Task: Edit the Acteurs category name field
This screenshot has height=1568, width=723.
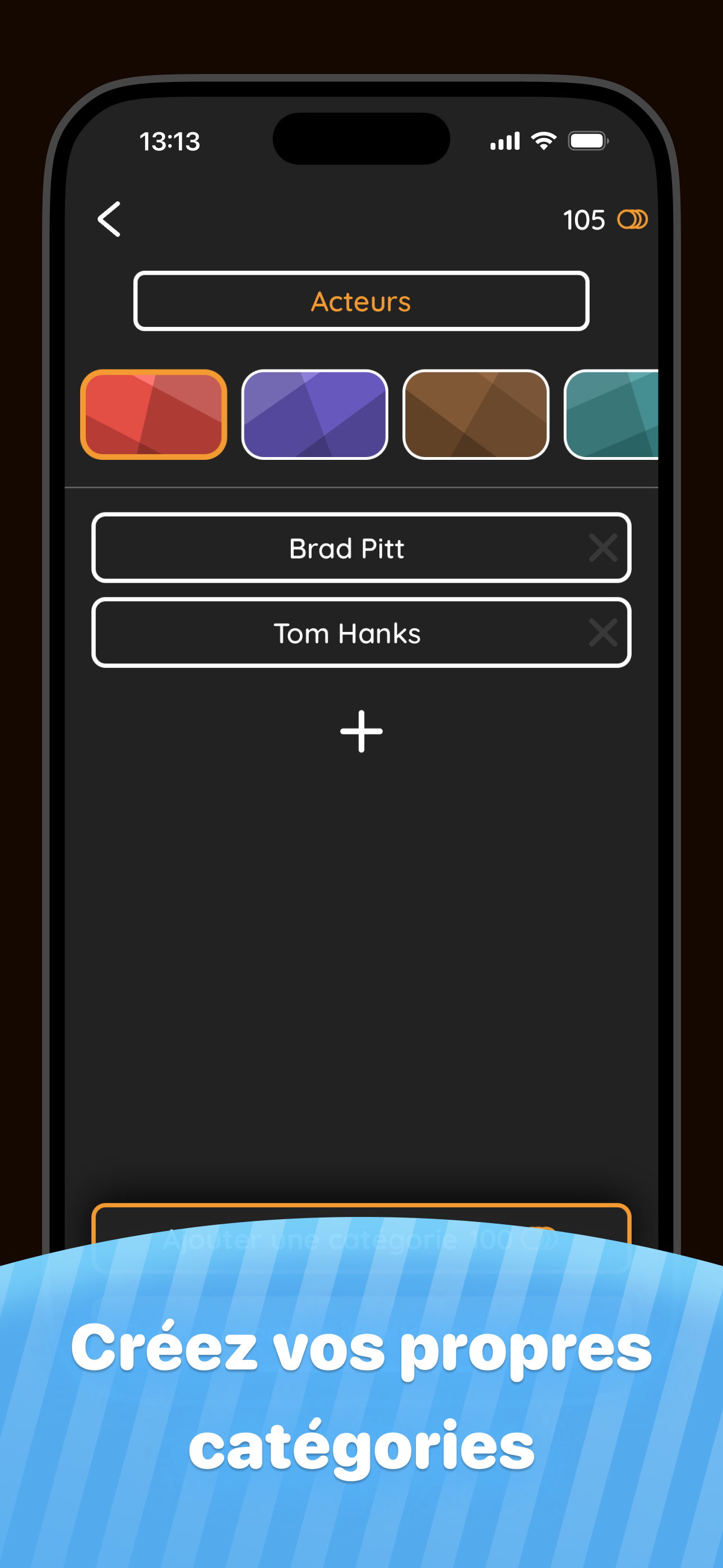Action: click(x=361, y=301)
